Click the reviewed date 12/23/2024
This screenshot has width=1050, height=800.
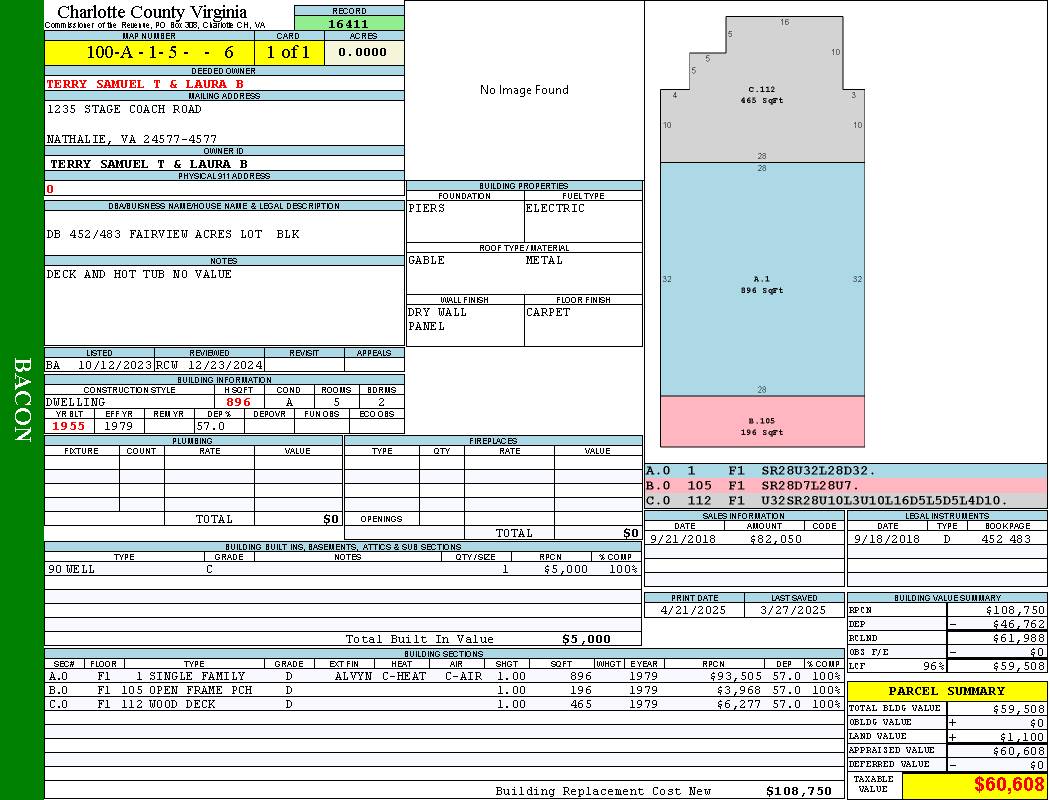(x=225, y=366)
